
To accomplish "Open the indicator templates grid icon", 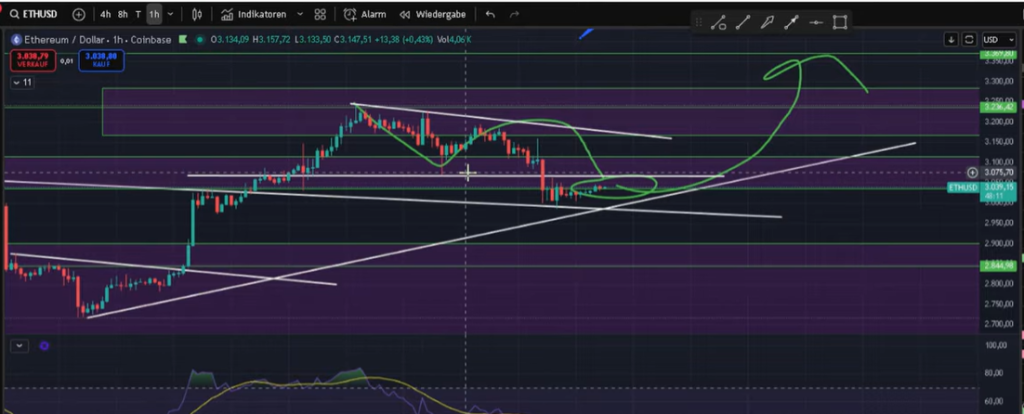I will tap(319, 15).
